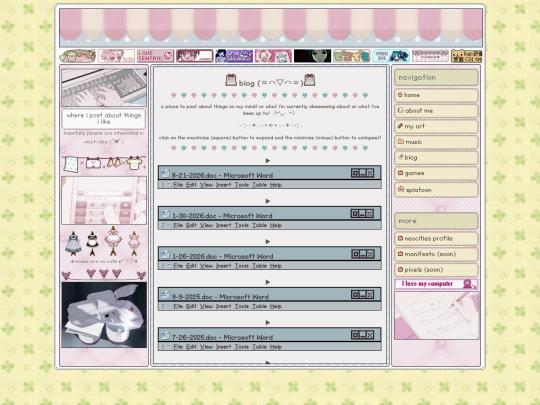Toggle the triangle arrow above 8-21-2026.doc
This screenshot has width=540, height=405.
point(268,160)
